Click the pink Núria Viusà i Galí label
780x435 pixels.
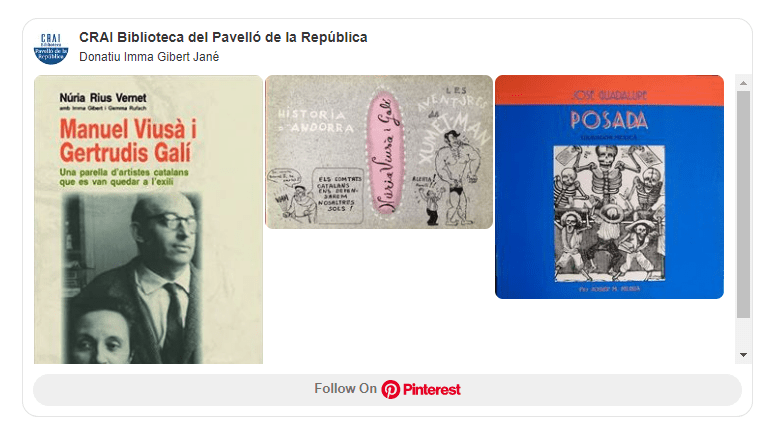tap(386, 152)
